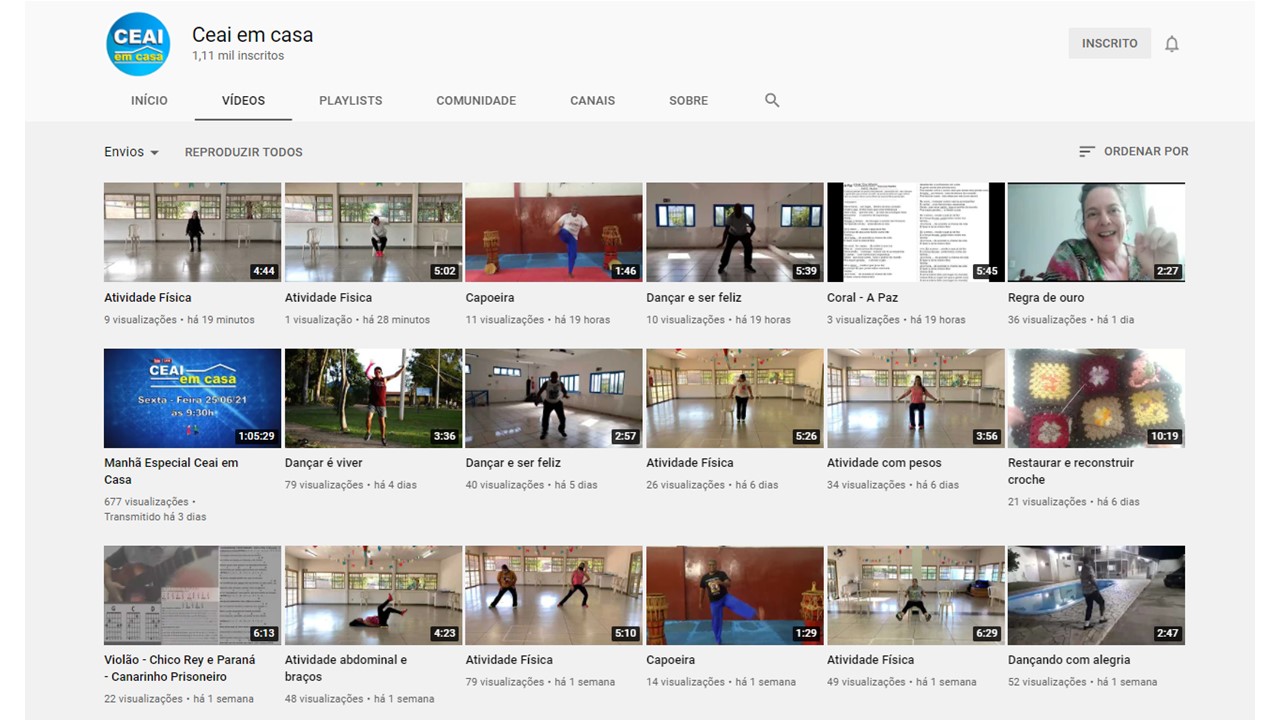Image resolution: width=1280 pixels, height=720 pixels.
Task: Open the channel search magnifier icon
Action: [772, 100]
